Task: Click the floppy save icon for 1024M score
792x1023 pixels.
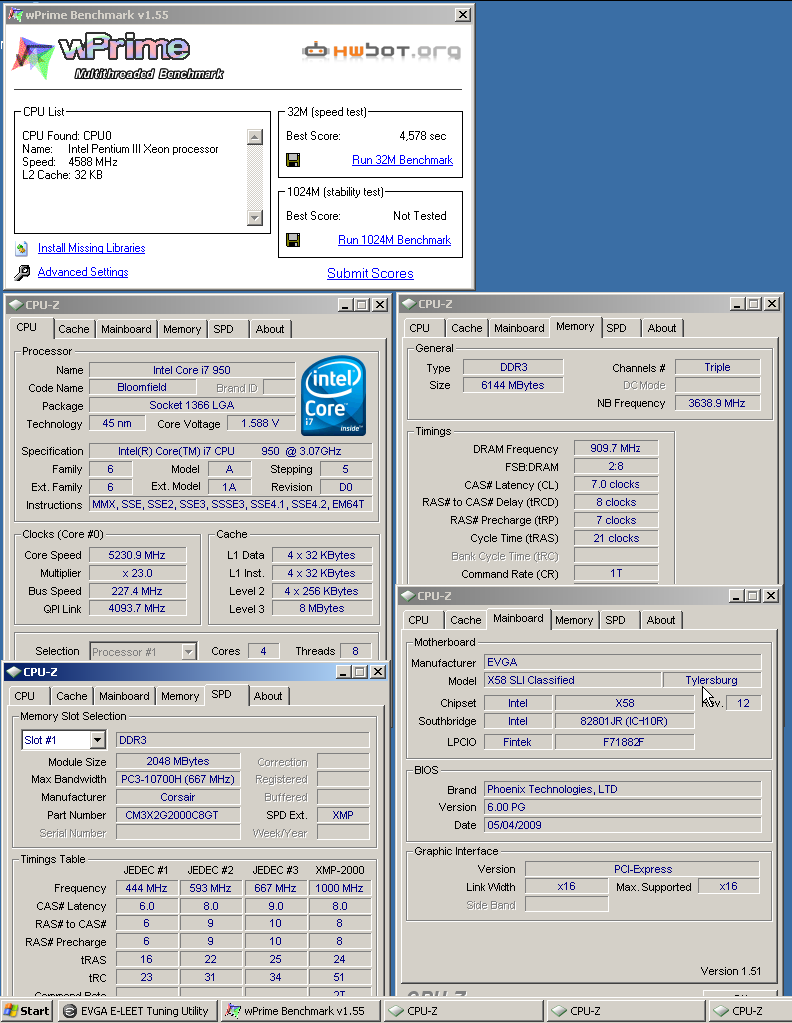Action: [293, 240]
